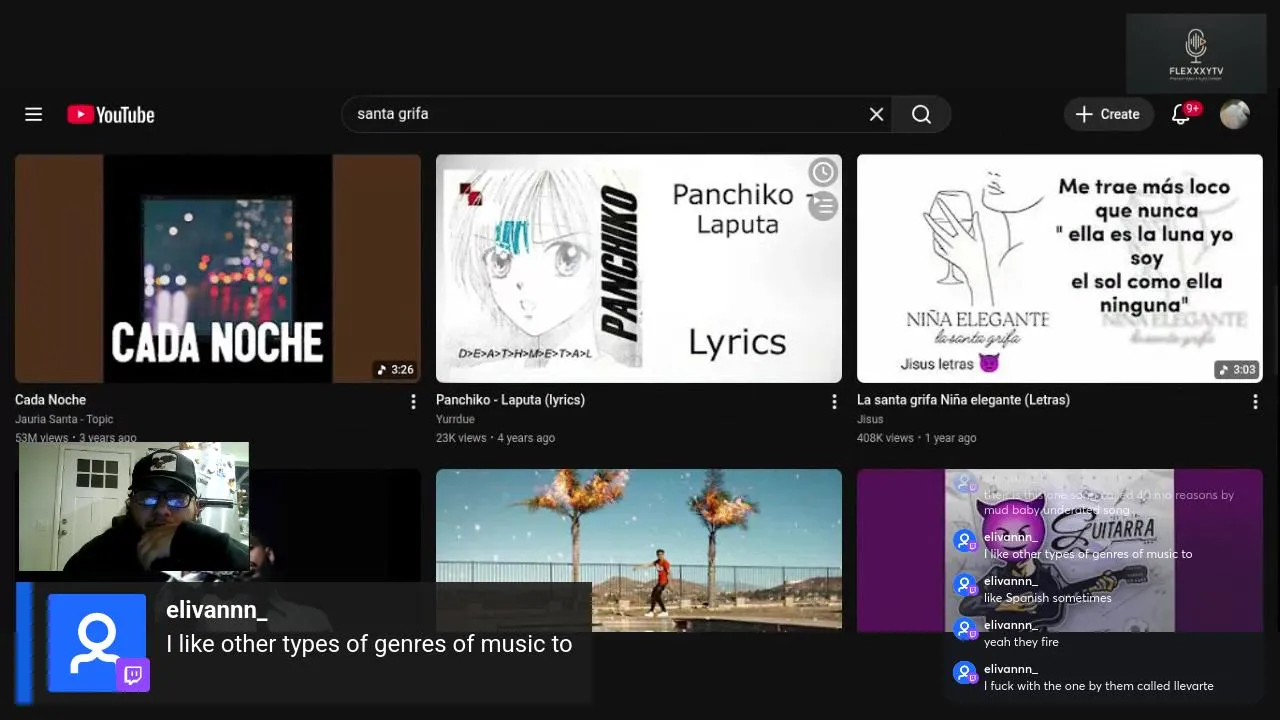Click the YouTube logo home link
The image size is (1280, 720).
point(111,115)
